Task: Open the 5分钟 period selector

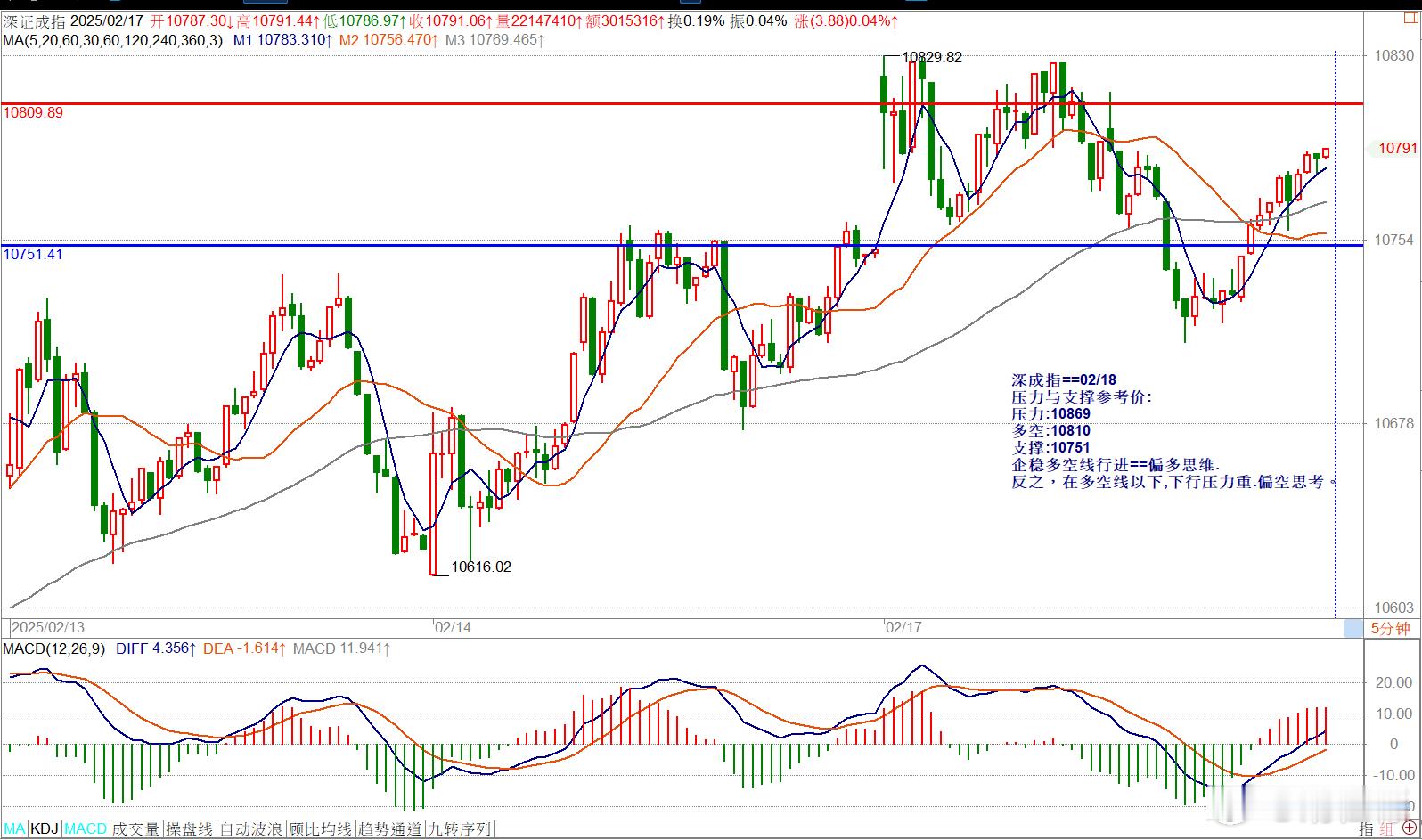Action: coord(1390,629)
